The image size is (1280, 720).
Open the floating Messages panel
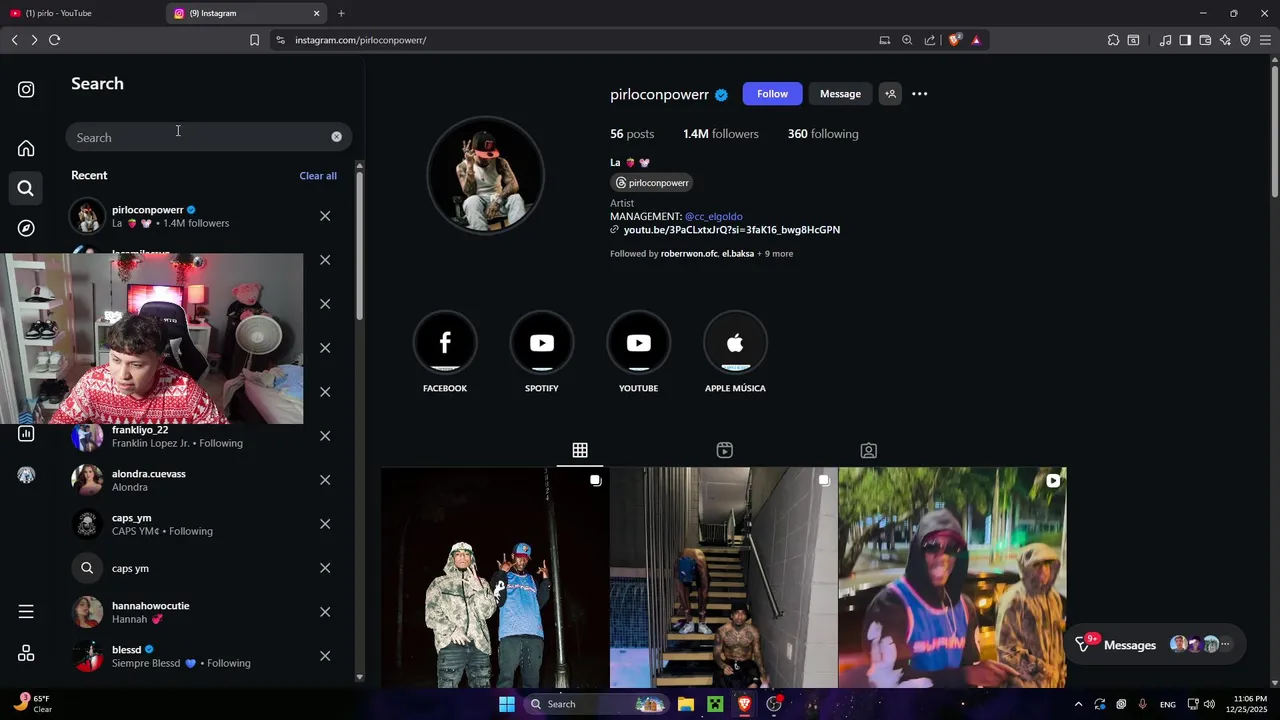[x=1153, y=645]
